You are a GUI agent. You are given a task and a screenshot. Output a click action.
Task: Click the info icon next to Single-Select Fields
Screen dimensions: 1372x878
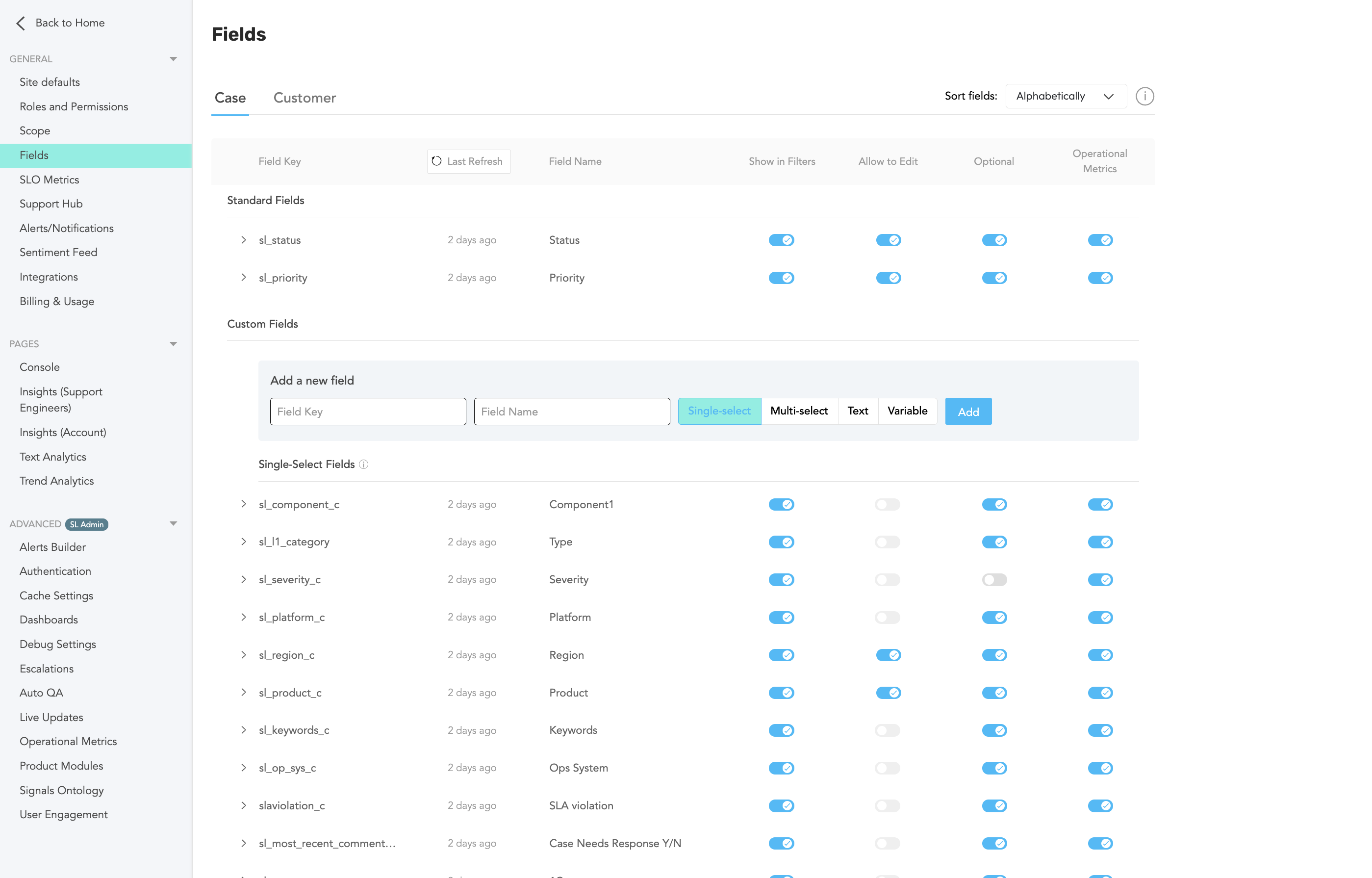coord(364,465)
